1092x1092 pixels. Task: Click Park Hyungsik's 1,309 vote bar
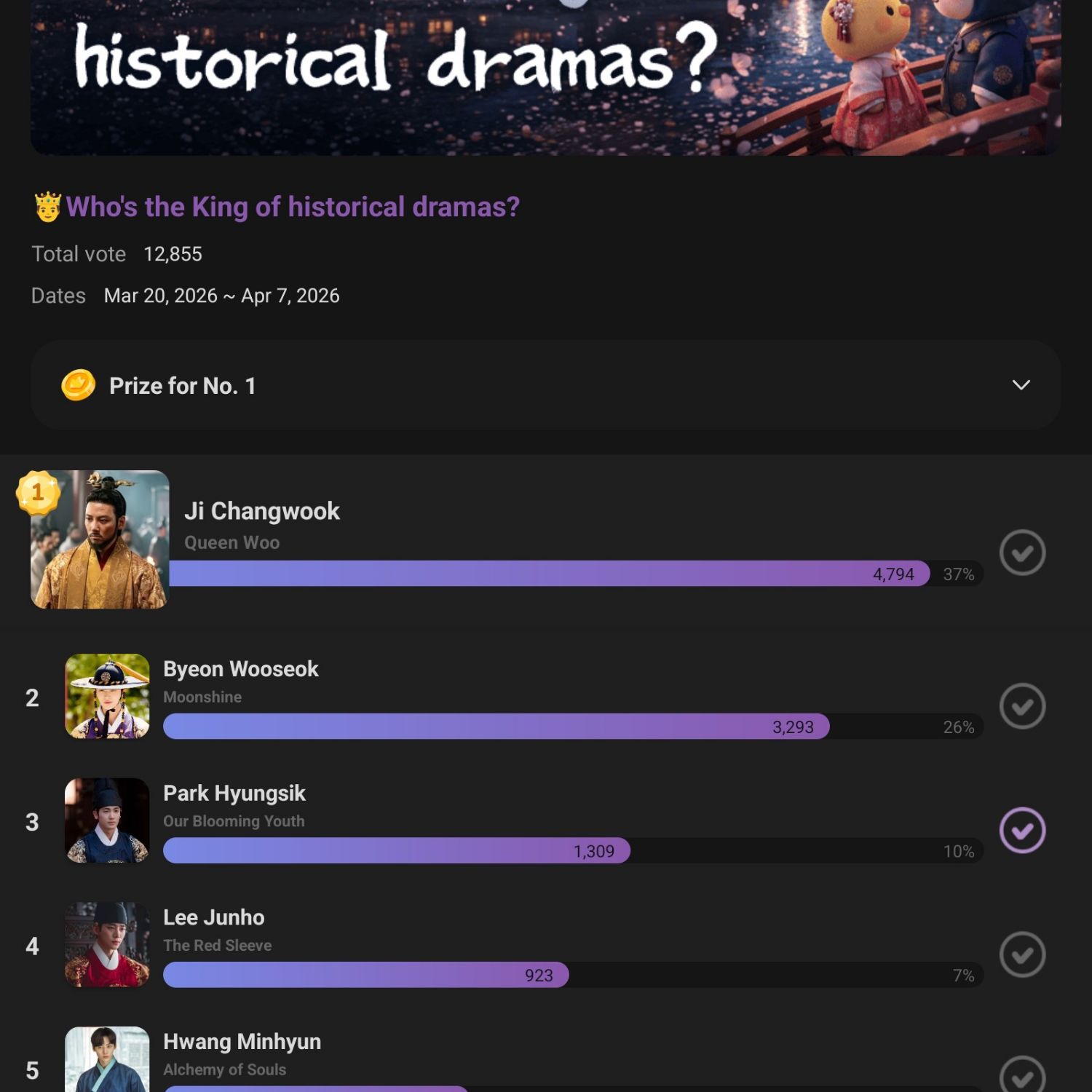tap(396, 851)
